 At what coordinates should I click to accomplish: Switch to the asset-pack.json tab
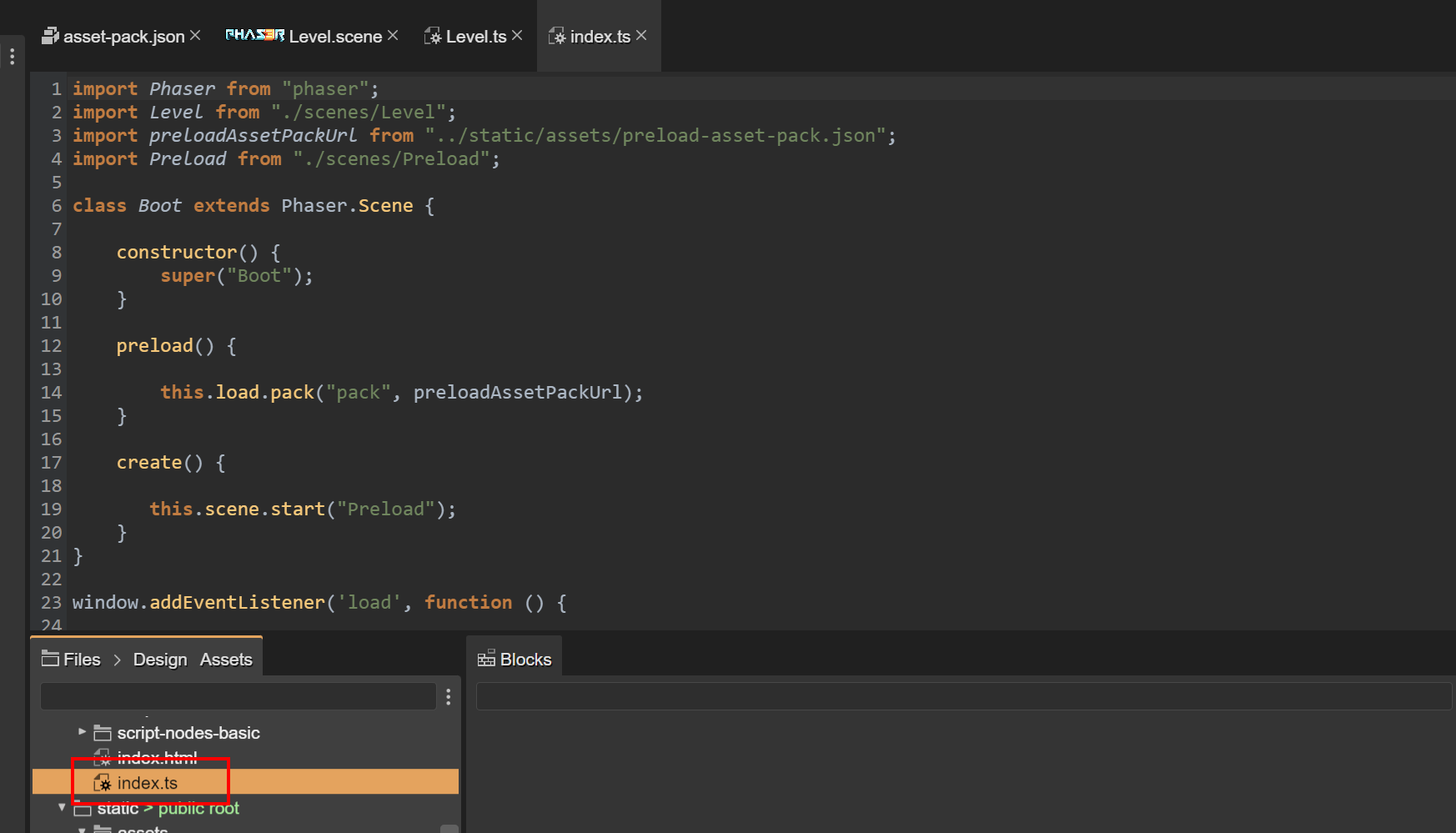[x=123, y=37]
